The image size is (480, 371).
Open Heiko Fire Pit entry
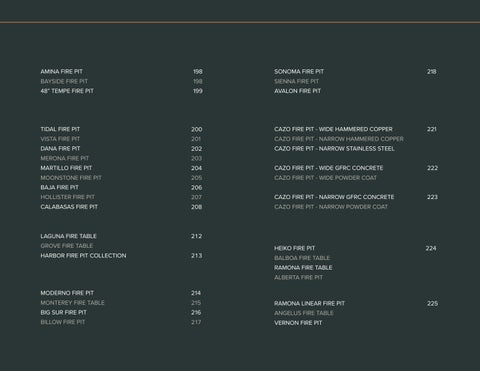tap(294, 248)
